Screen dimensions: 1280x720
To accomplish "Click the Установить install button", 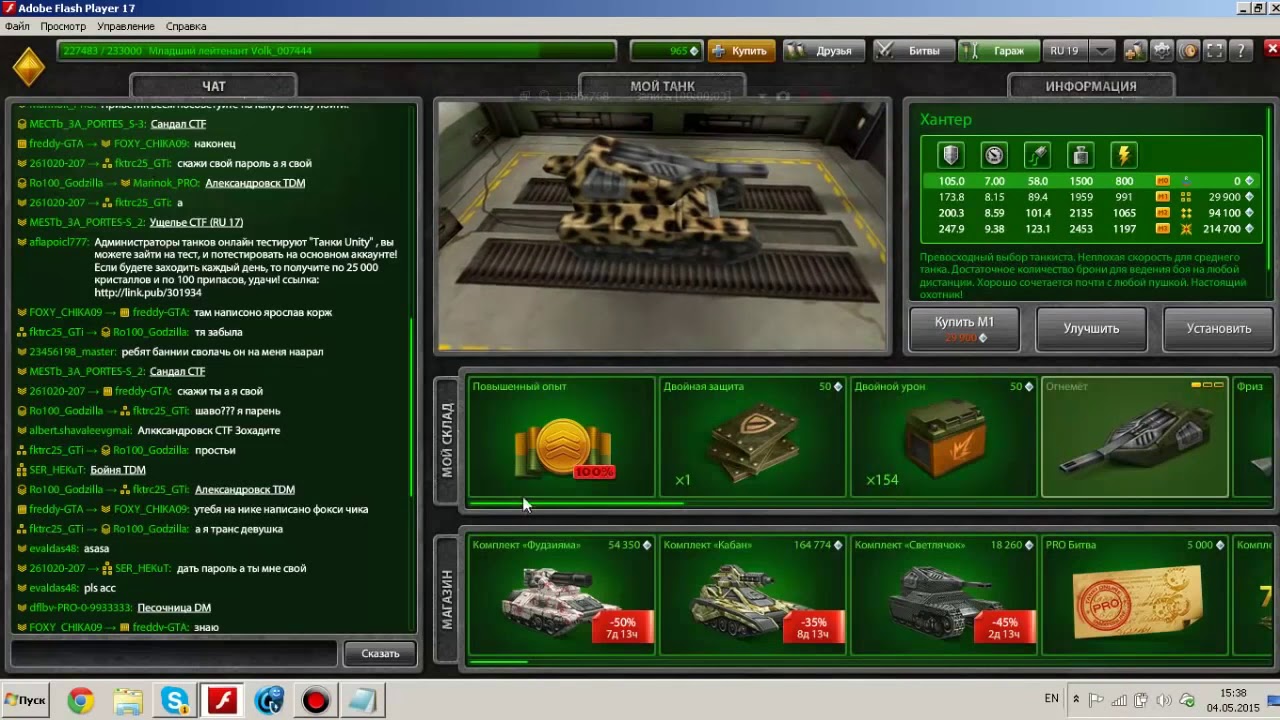I will tap(1219, 329).
